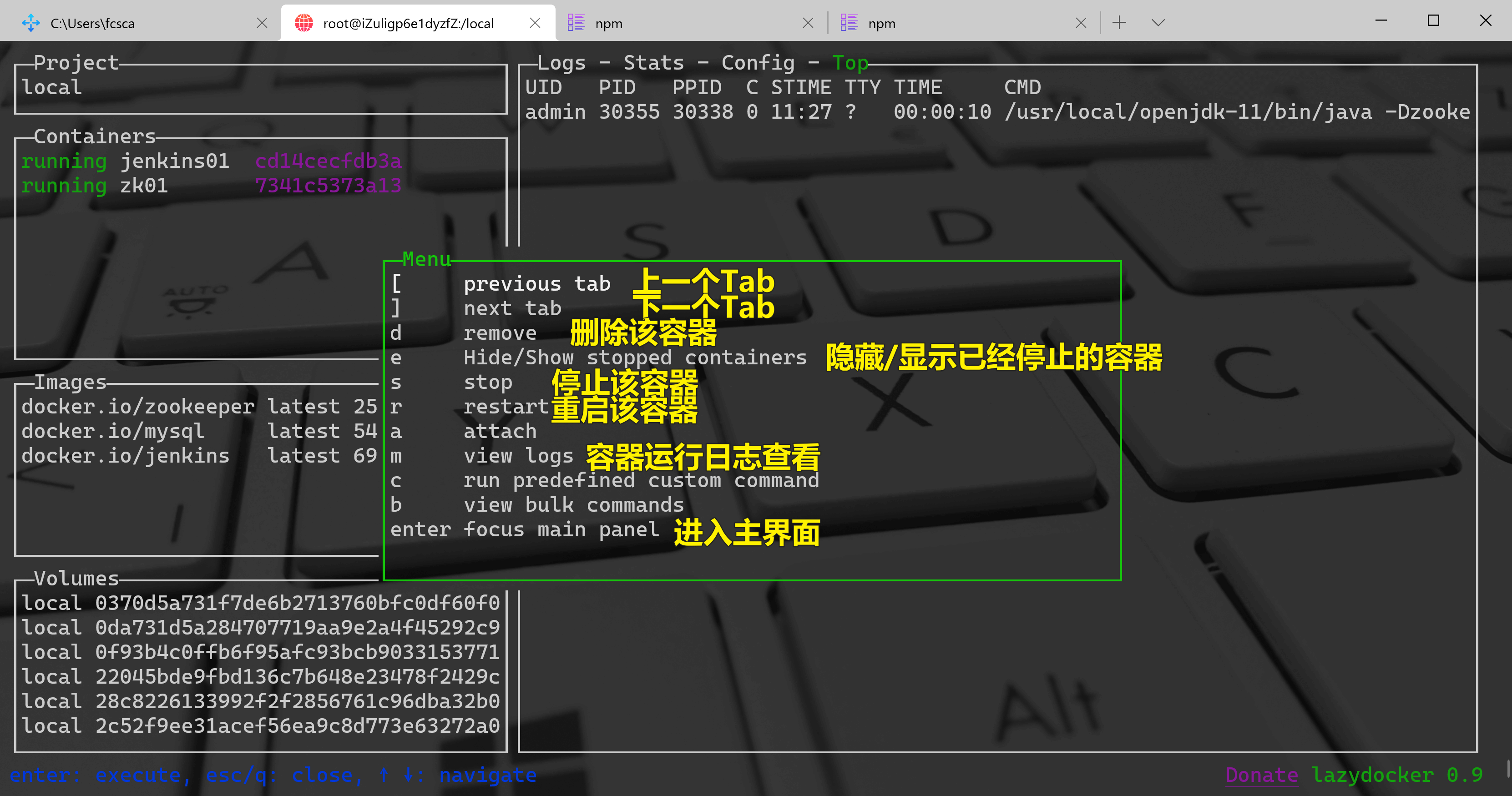Image resolution: width=1512 pixels, height=796 pixels.
Task: Open a new tab with the plus icon
Action: [x=1119, y=23]
